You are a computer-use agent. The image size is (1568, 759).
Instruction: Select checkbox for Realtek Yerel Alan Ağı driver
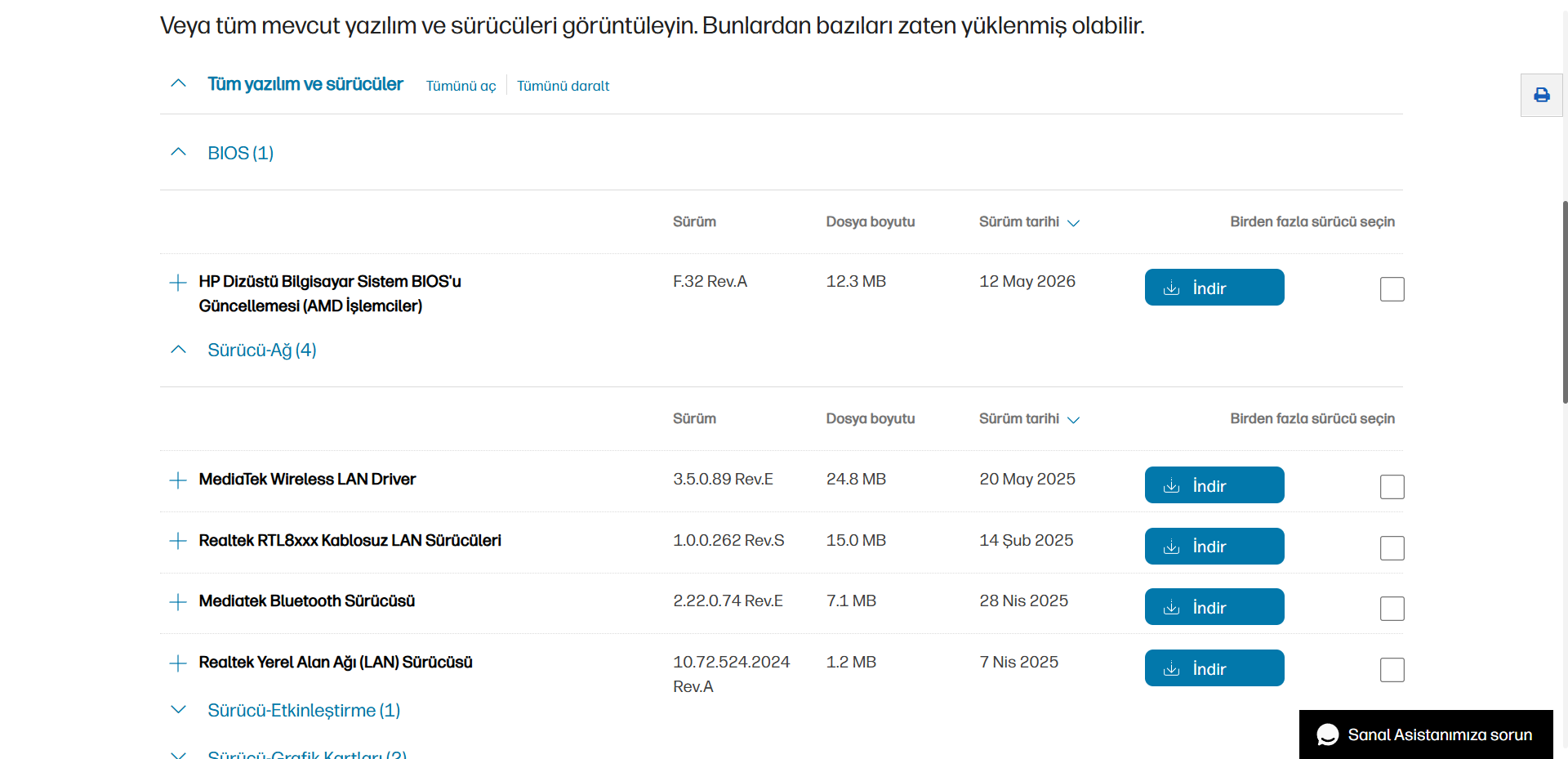[1392, 670]
